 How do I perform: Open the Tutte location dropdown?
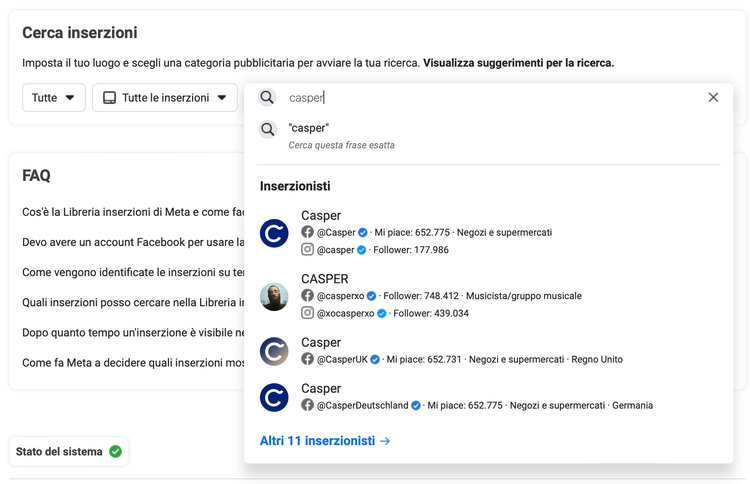tap(54, 98)
